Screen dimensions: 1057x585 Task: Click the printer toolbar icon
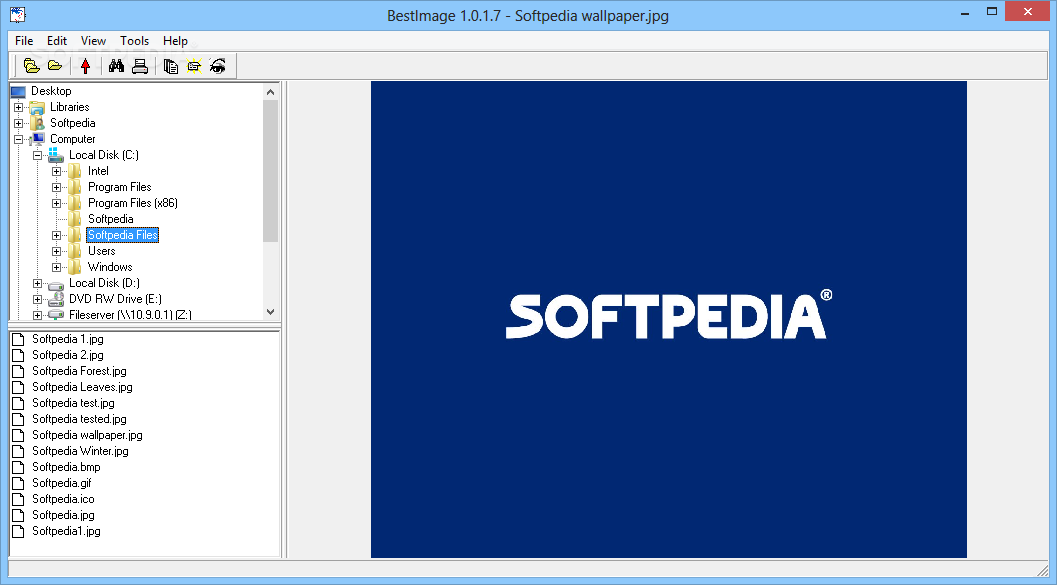tap(140, 65)
